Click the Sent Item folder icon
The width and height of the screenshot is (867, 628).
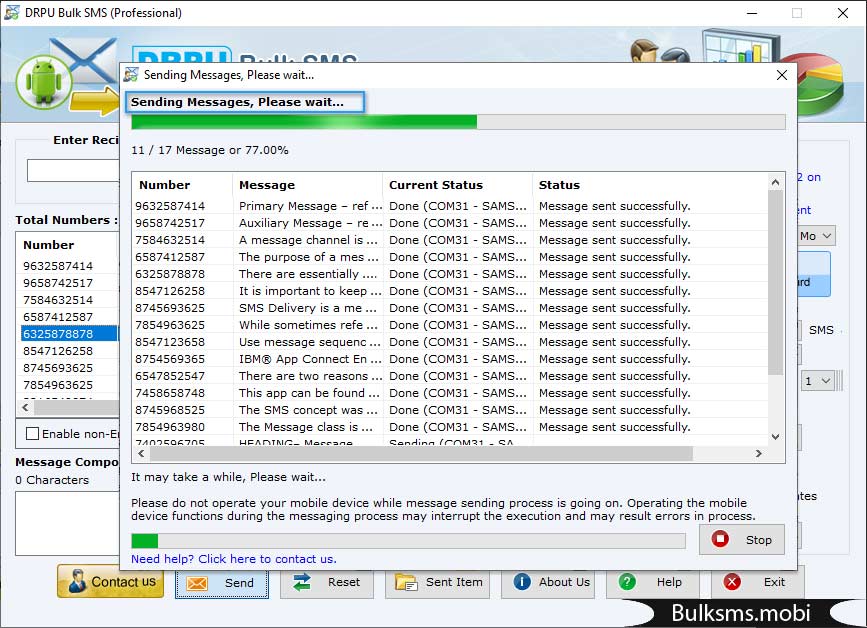(406, 583)
